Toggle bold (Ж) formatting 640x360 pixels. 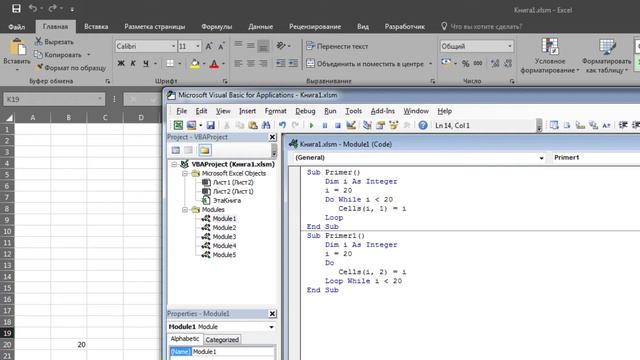121,64
